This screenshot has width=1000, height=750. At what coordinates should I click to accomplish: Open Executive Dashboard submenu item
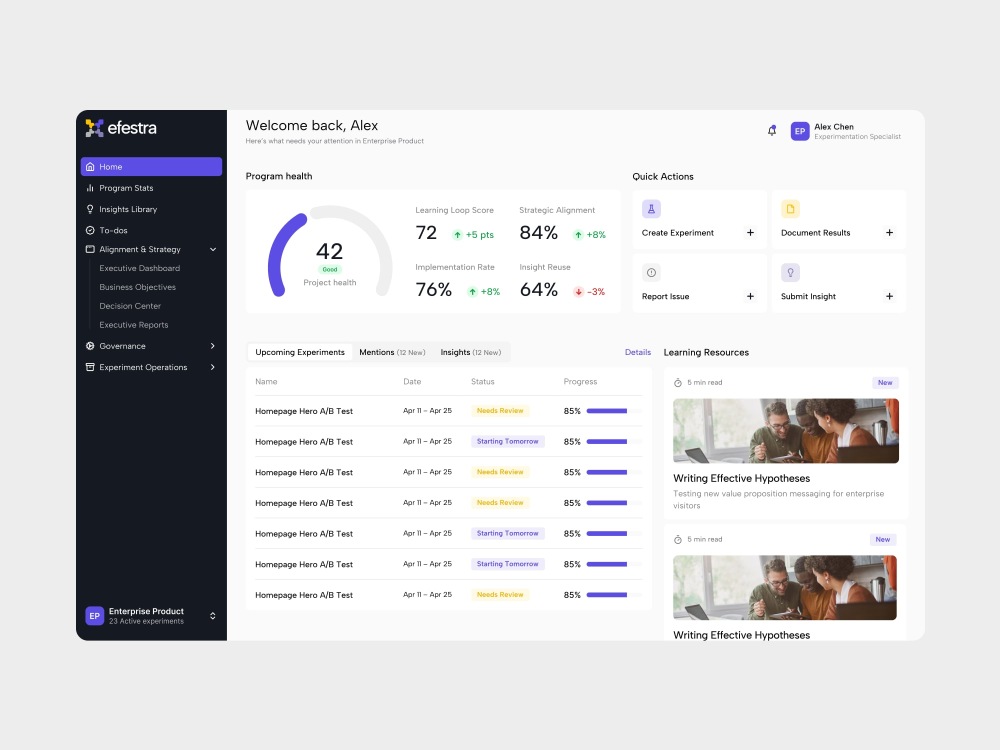pos(140,268)
